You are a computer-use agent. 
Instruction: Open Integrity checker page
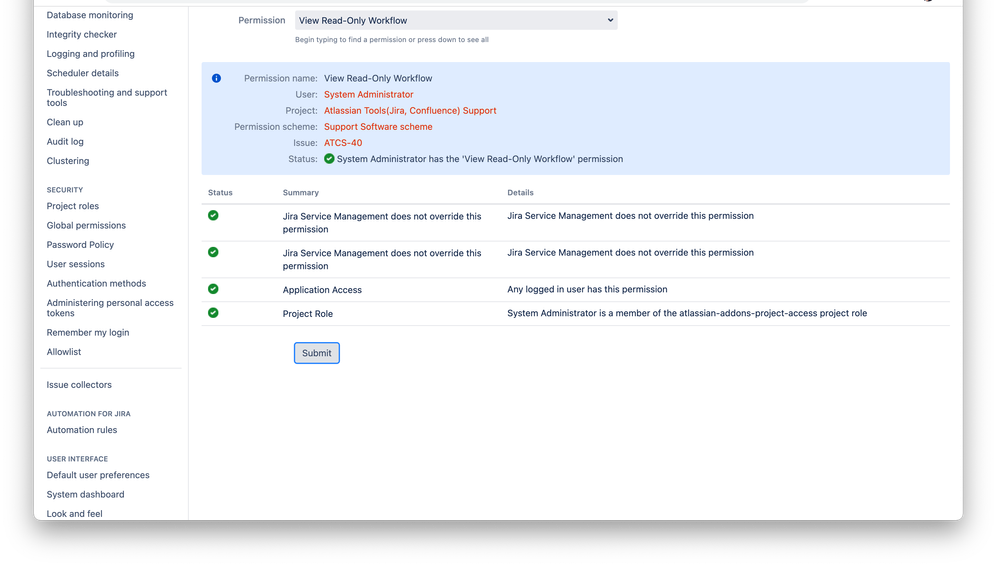(82, 34)
